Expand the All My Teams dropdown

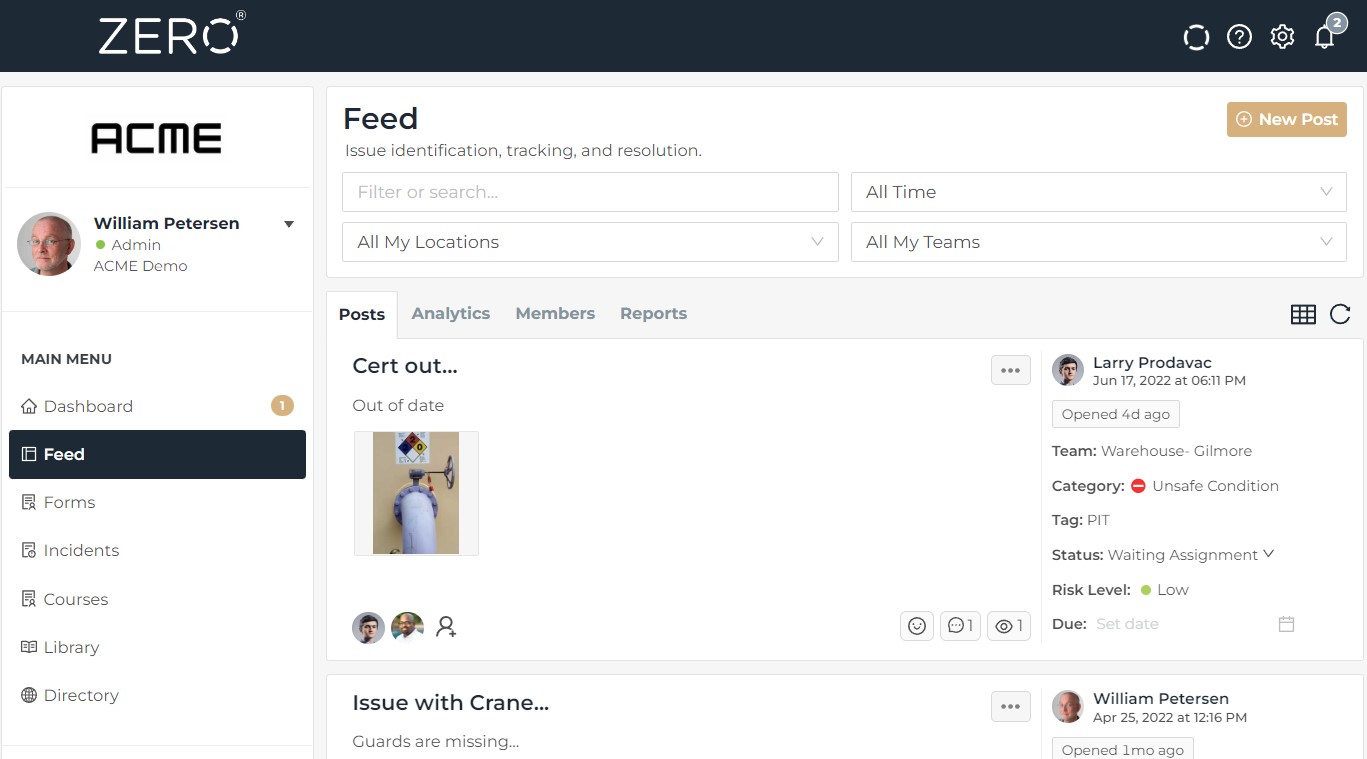point(1098,242)
